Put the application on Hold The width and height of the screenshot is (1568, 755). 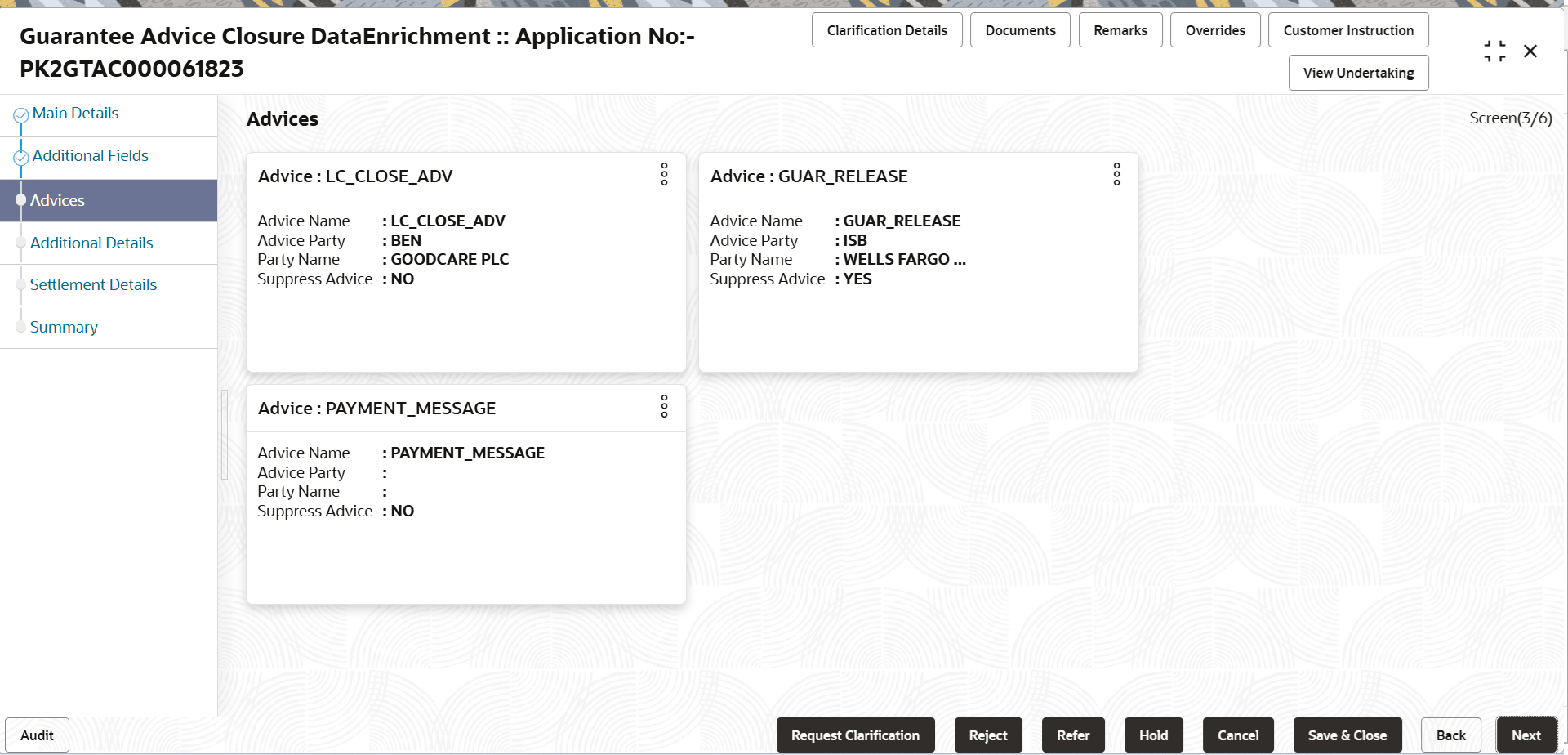1154,735
